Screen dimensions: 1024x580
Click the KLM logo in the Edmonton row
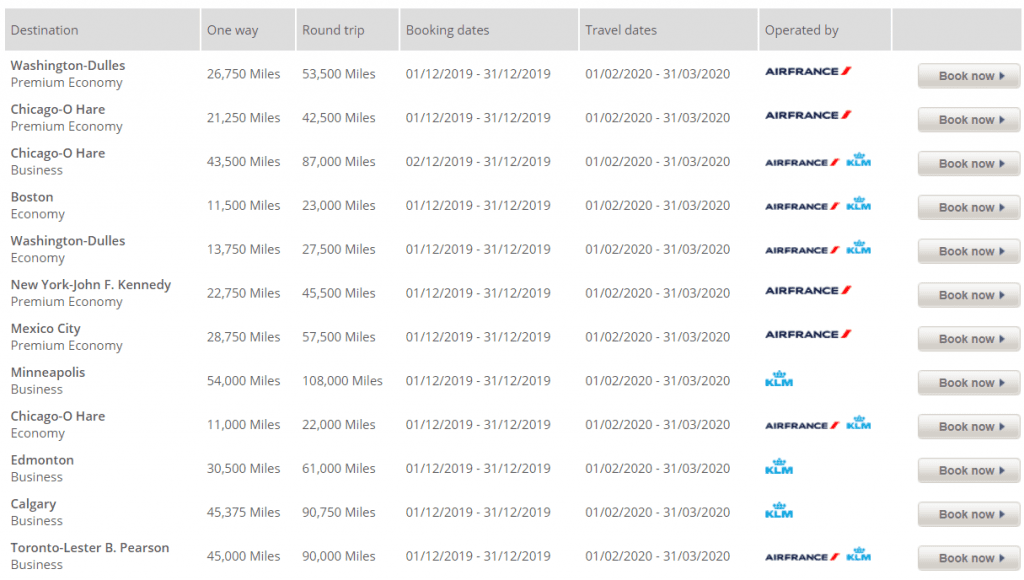point(778,467)
